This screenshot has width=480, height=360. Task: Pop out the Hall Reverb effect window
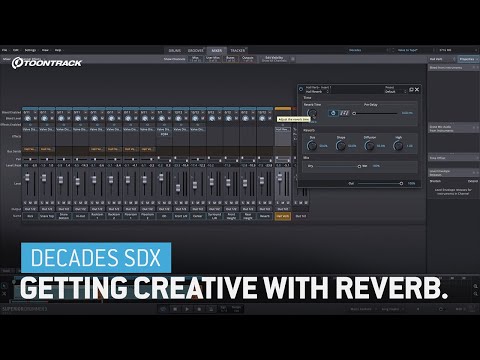(411, 89)
